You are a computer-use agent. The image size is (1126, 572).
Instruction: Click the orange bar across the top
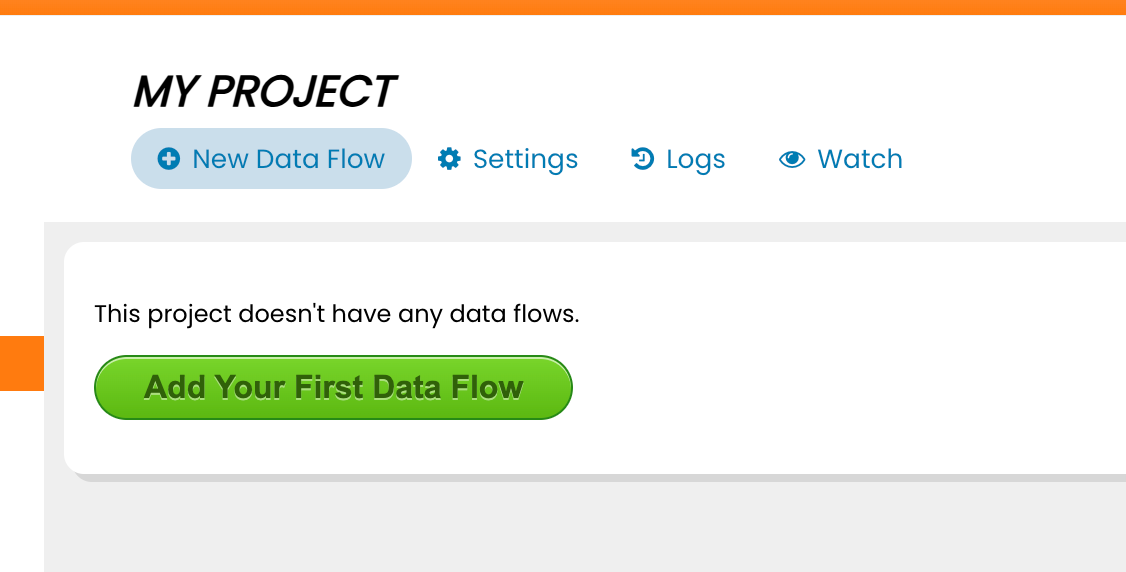[x=563, y=7]
